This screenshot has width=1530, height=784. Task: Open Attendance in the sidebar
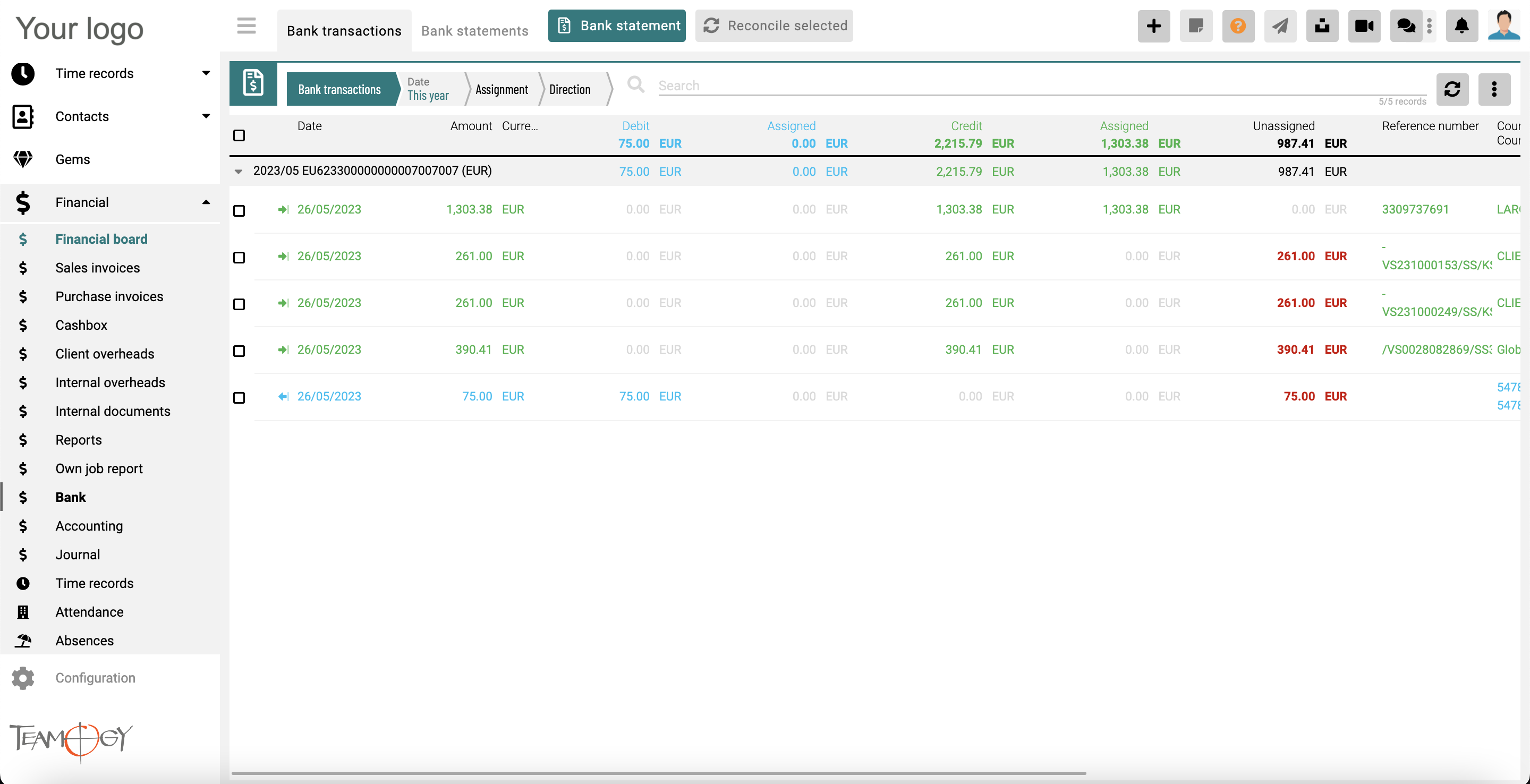point(110,612)
